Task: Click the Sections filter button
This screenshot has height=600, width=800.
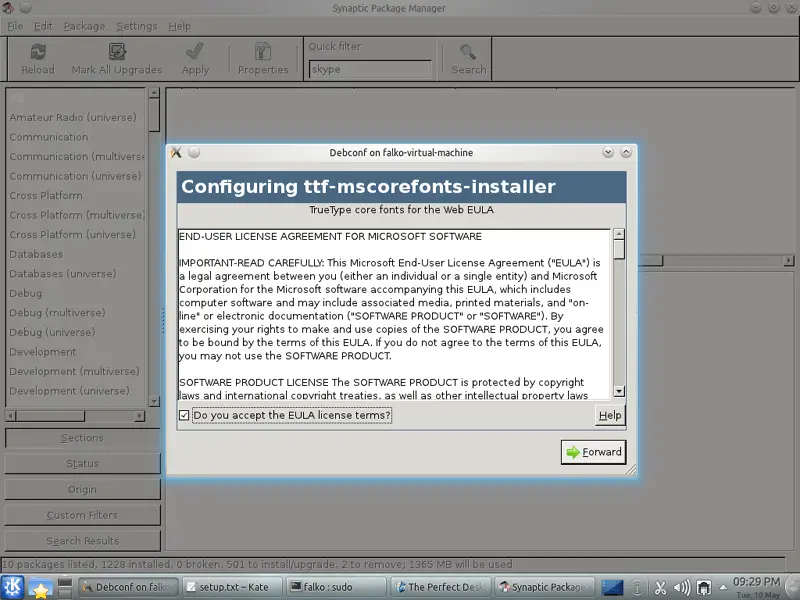Action: coord(83,438)
